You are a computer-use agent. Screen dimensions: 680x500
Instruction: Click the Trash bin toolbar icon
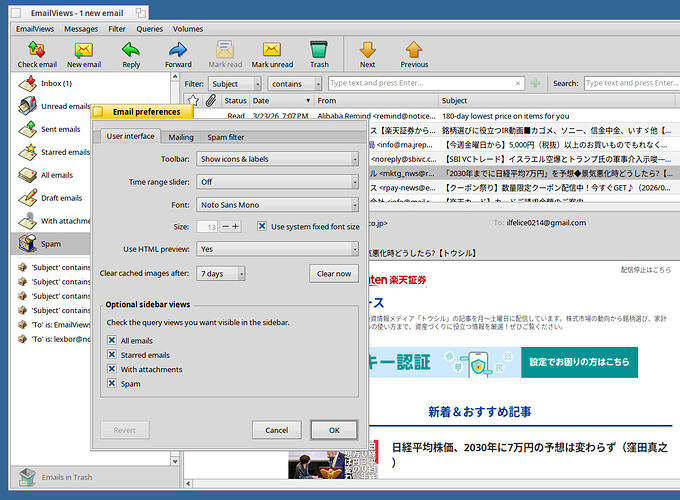(319, 49)
